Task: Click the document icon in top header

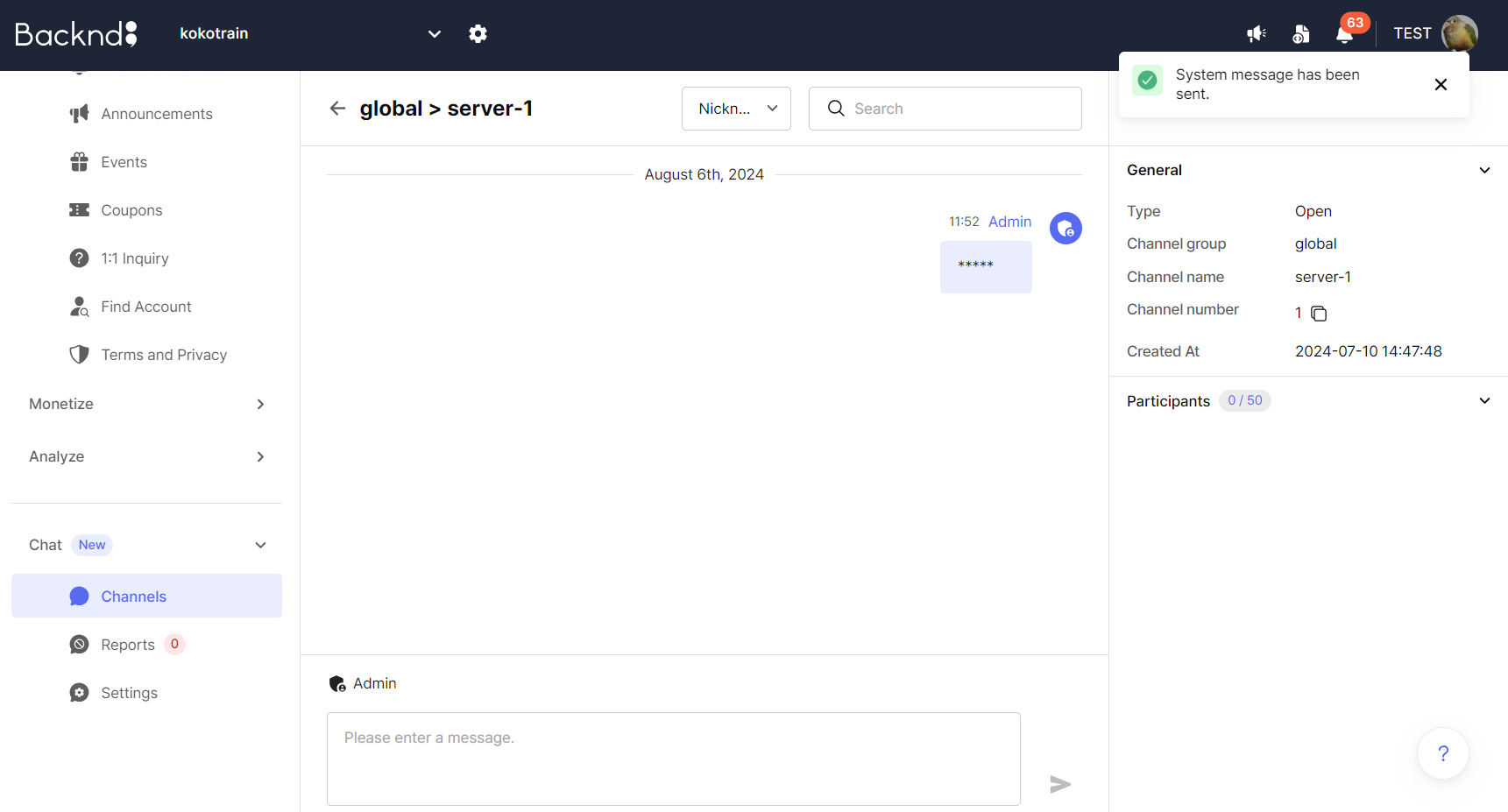Action: pos(1301,33)
